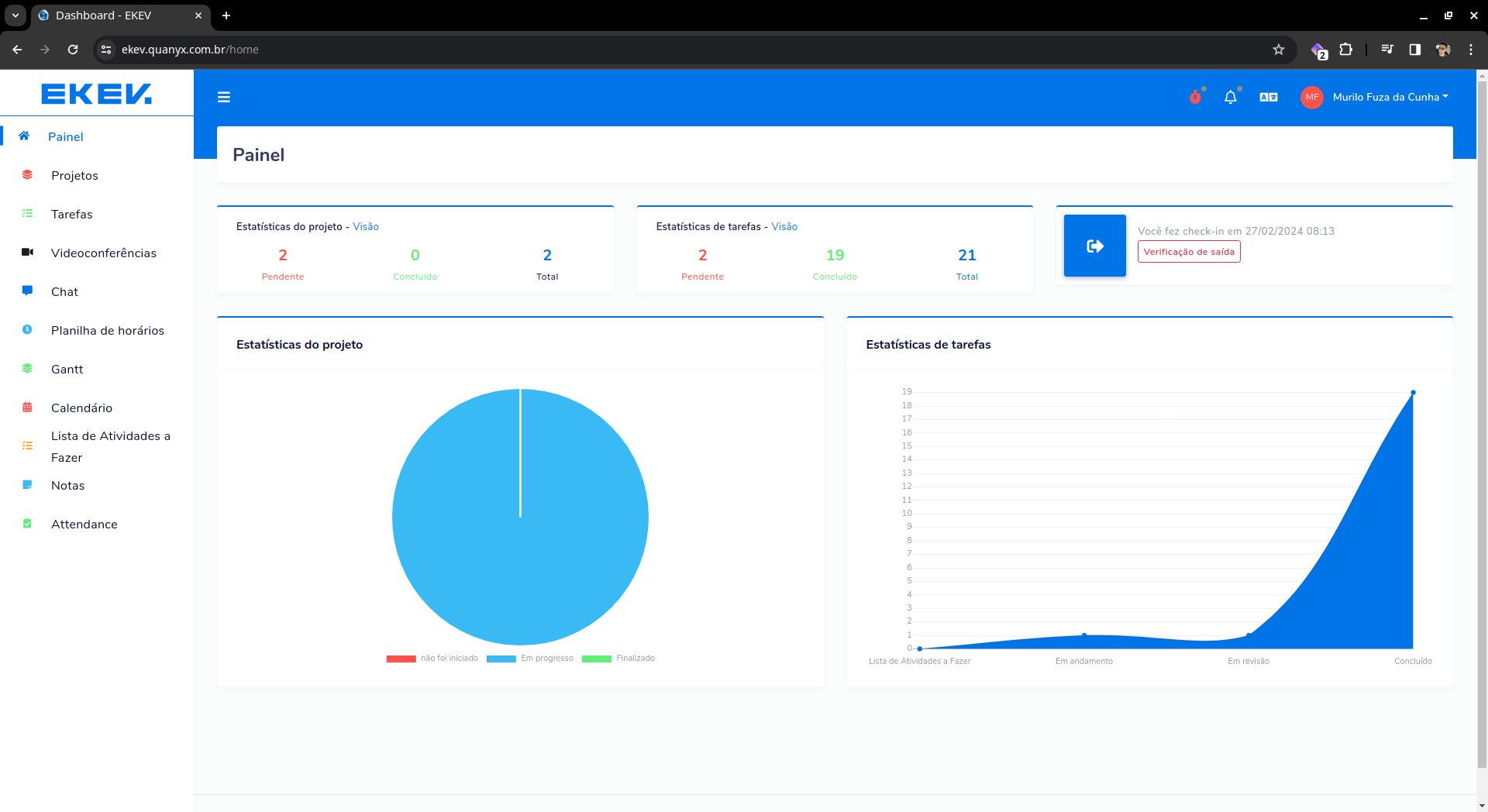Click the MF user avatar
1488x812 pixels.
tap(1311, 97)
